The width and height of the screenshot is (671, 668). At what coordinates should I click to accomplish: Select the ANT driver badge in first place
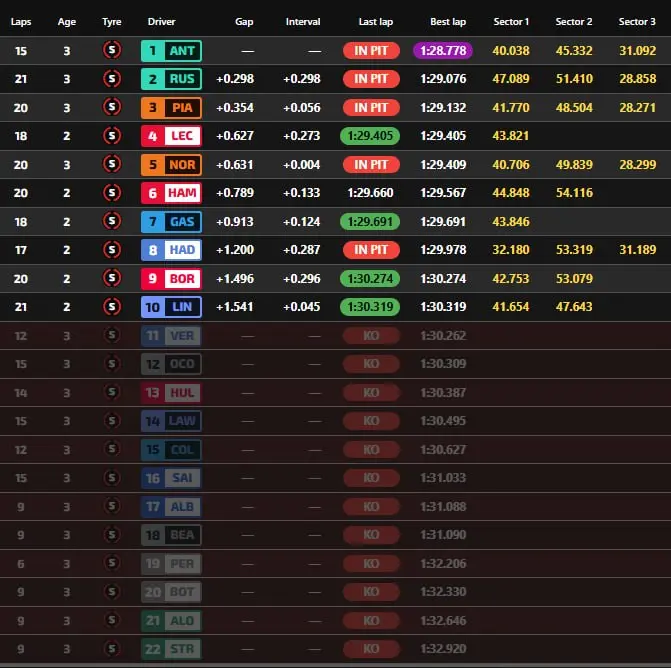coord(171,50)
